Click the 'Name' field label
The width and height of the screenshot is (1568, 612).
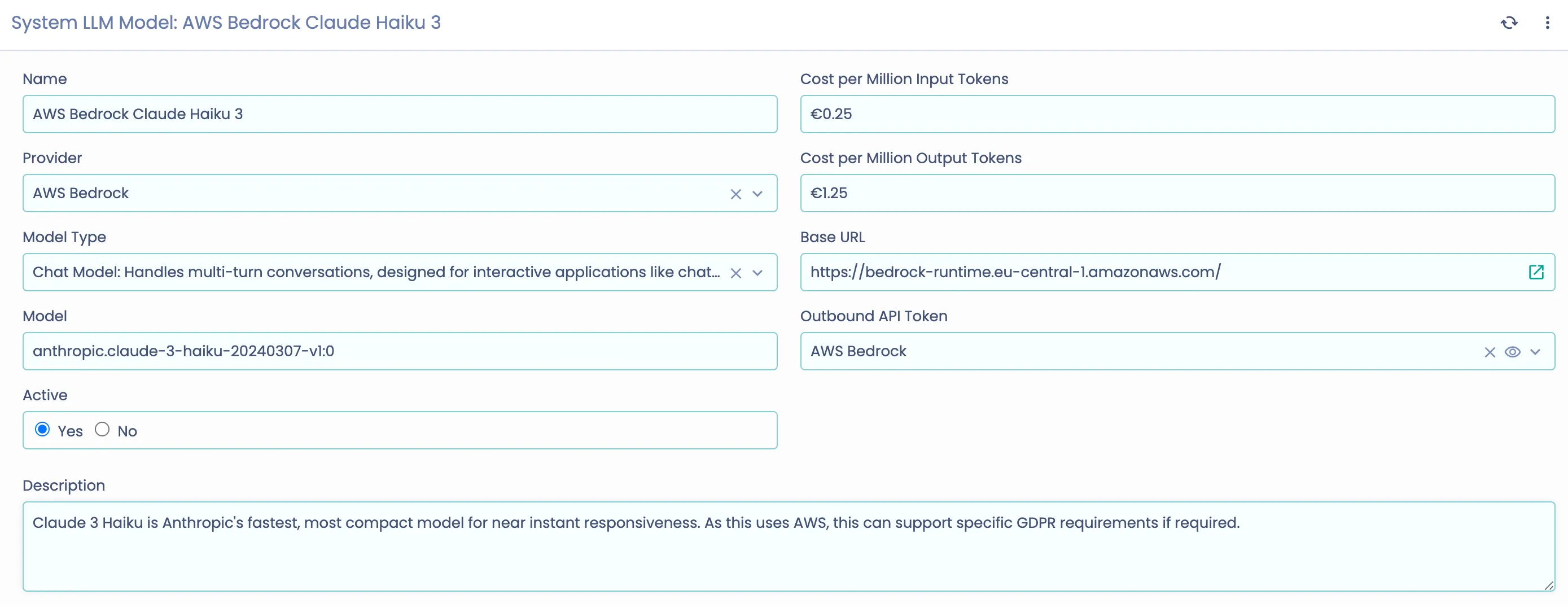tap(45, 79)
